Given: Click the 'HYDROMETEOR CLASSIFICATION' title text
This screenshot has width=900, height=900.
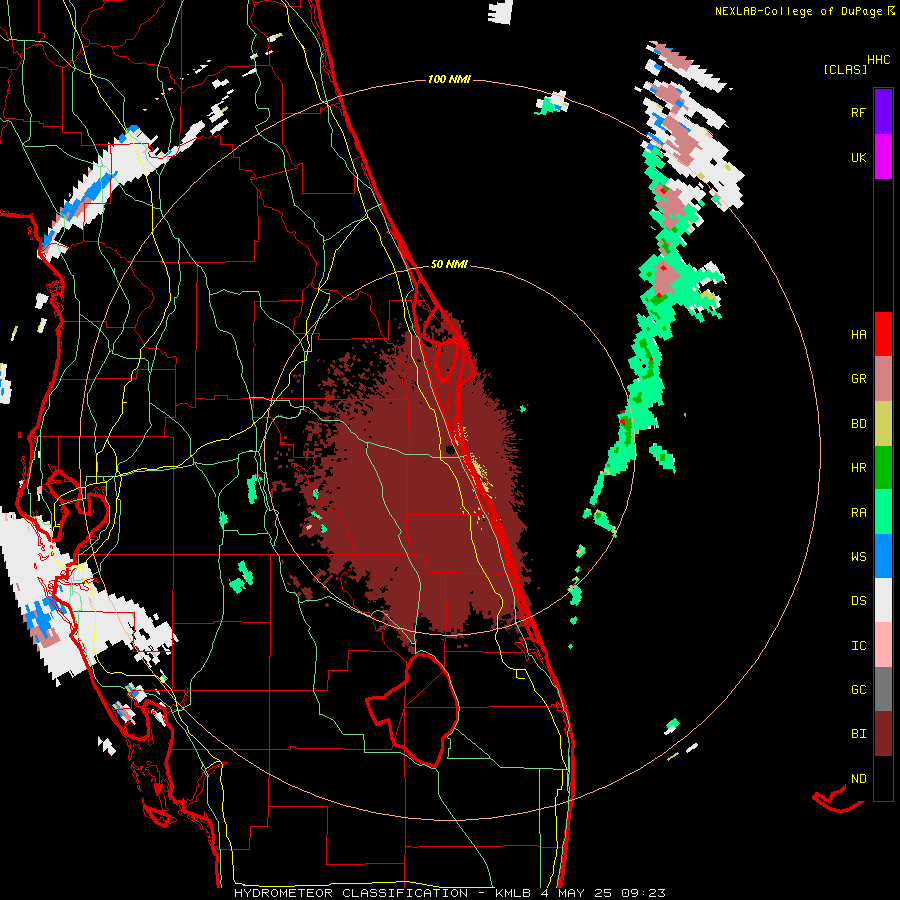Looking at the screenshot, I should [x=351, y=893].
